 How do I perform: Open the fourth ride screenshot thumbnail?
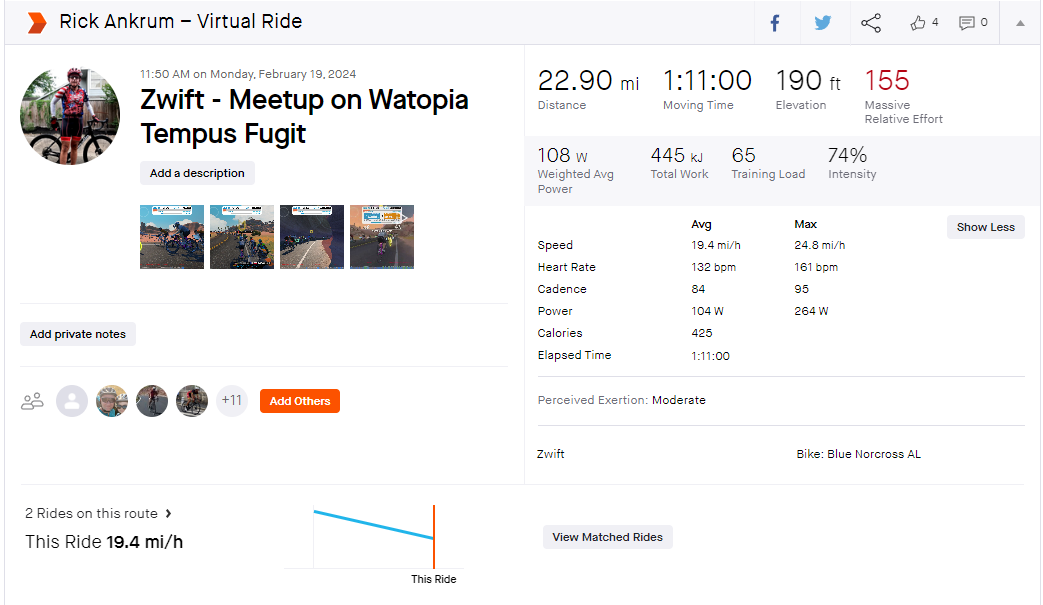(x=382, y=237)
